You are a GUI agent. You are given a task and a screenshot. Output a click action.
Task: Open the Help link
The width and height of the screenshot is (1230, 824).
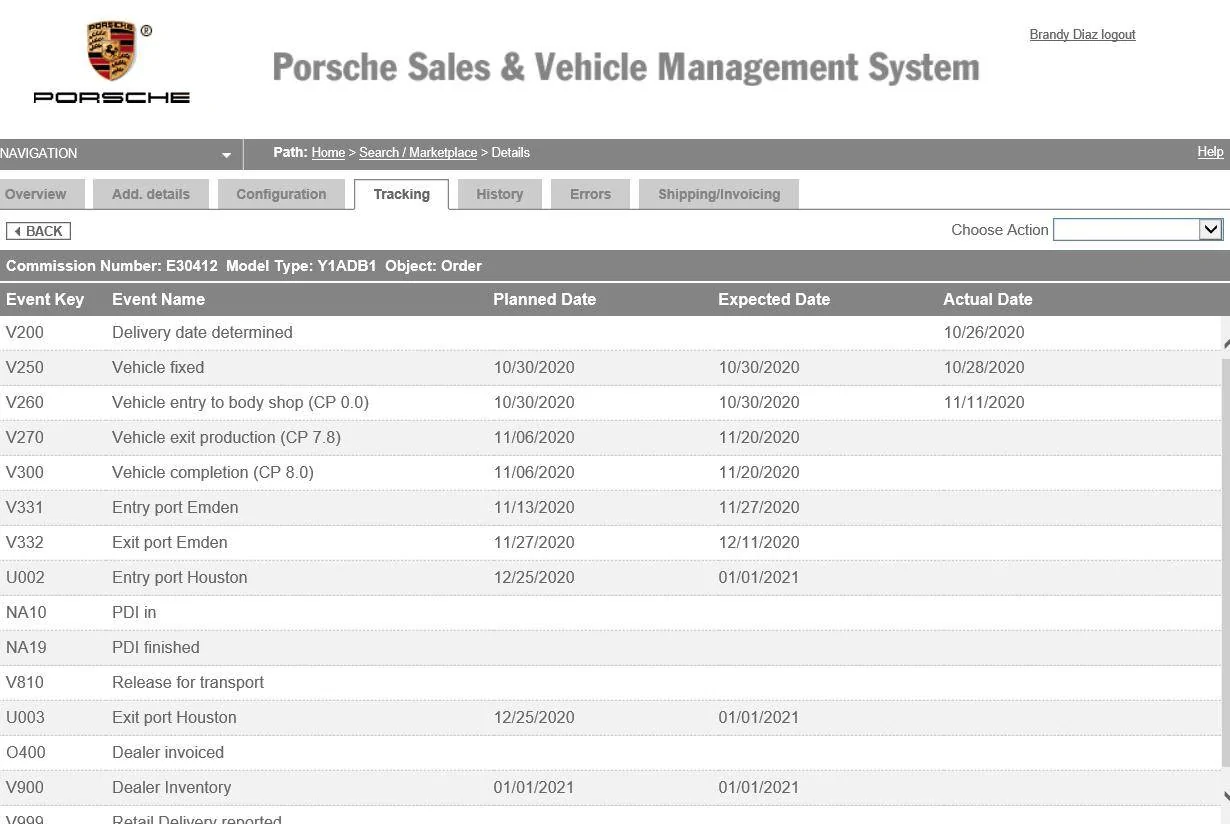[x=1210, y=152]
